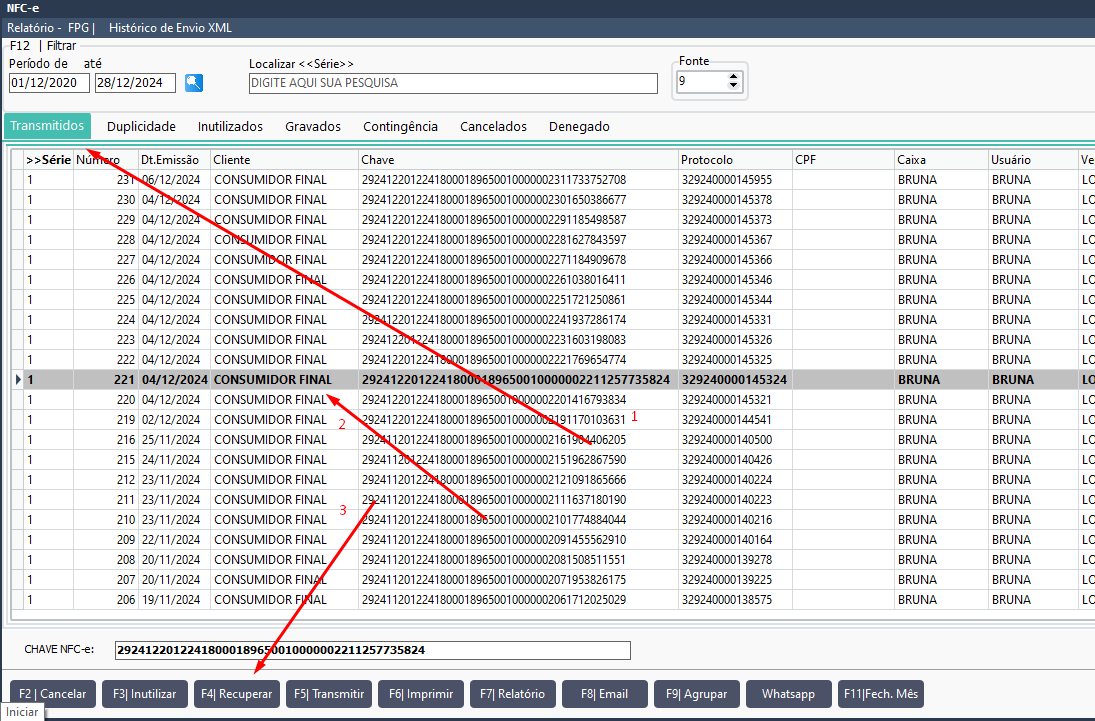Screen dimensions: 1095x721
Task: Open Histórico de Envio XML menu
Action: tap(170, 28)
